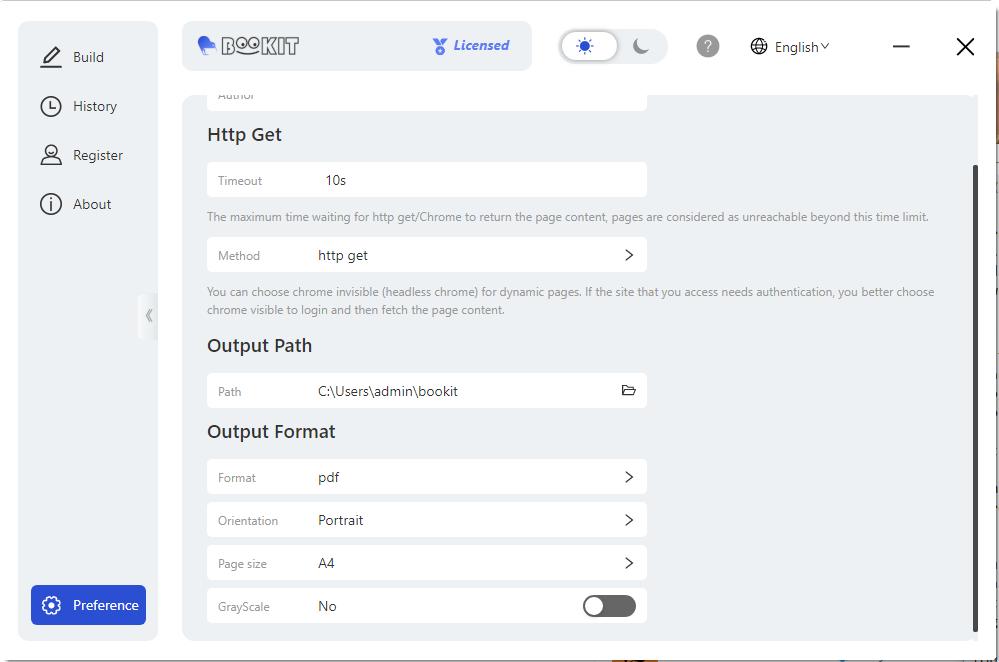This screenshot has height=662, width=999.
Task: Click the Bookit logo
Action: pyautogui.click(x=248, y=46)
